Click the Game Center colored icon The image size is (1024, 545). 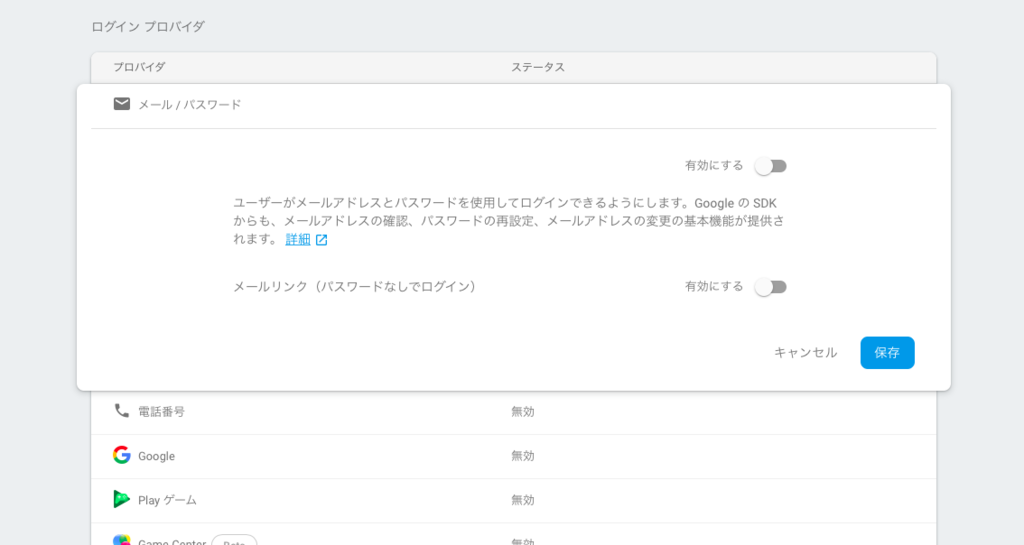121,540
